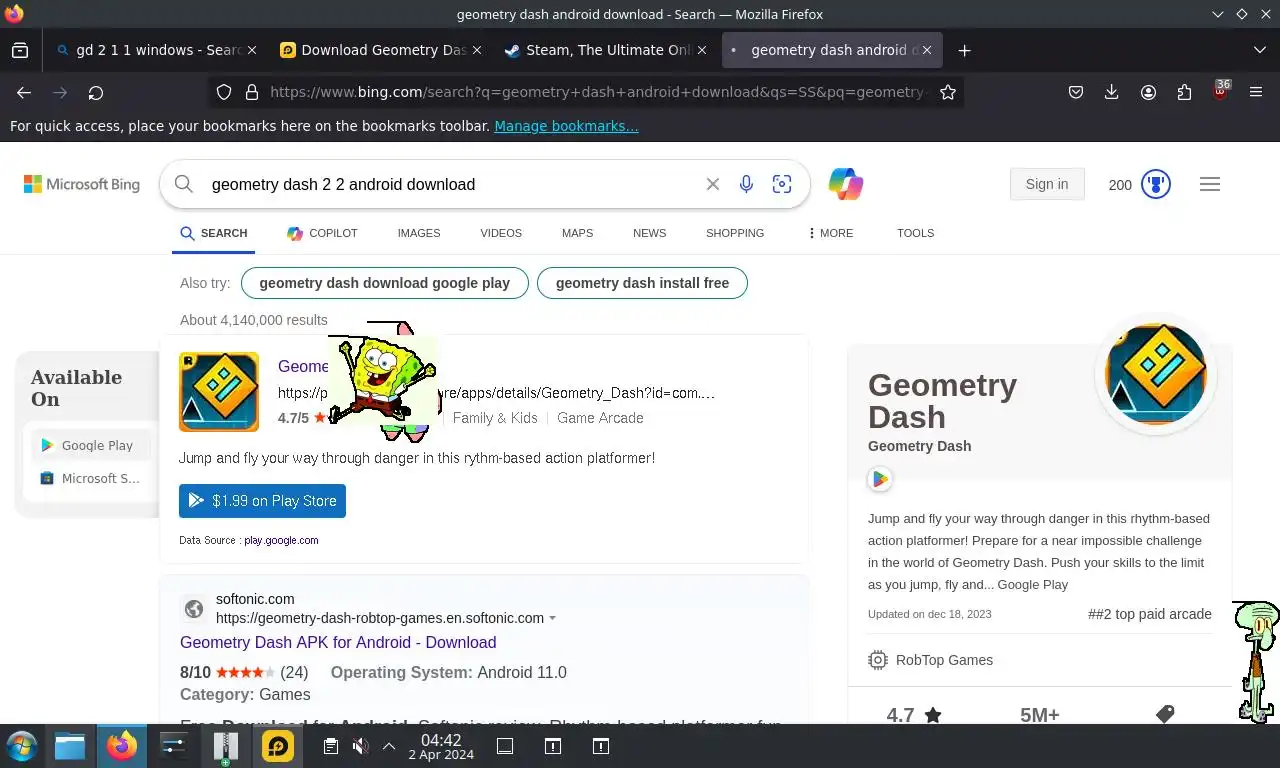Open Firefox downloads panel
This screenshot has height=768, width=1280.
1112,92
